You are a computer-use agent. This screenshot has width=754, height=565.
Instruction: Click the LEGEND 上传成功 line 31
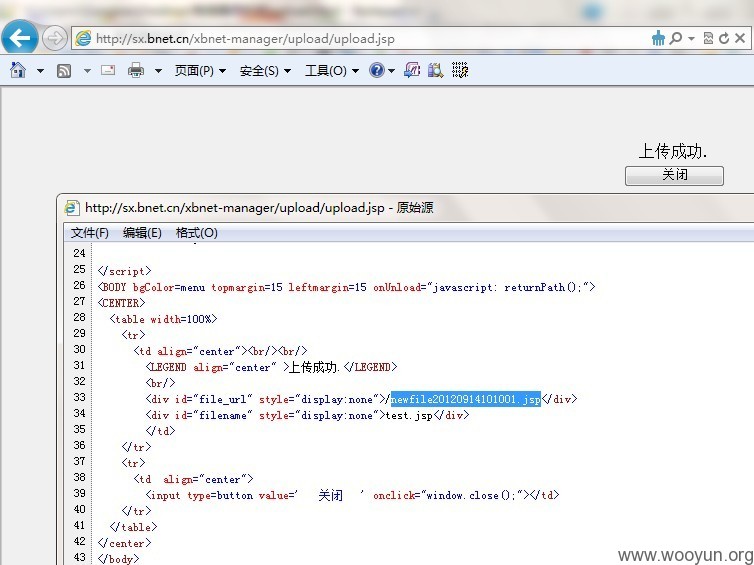(x=271, y=367)
